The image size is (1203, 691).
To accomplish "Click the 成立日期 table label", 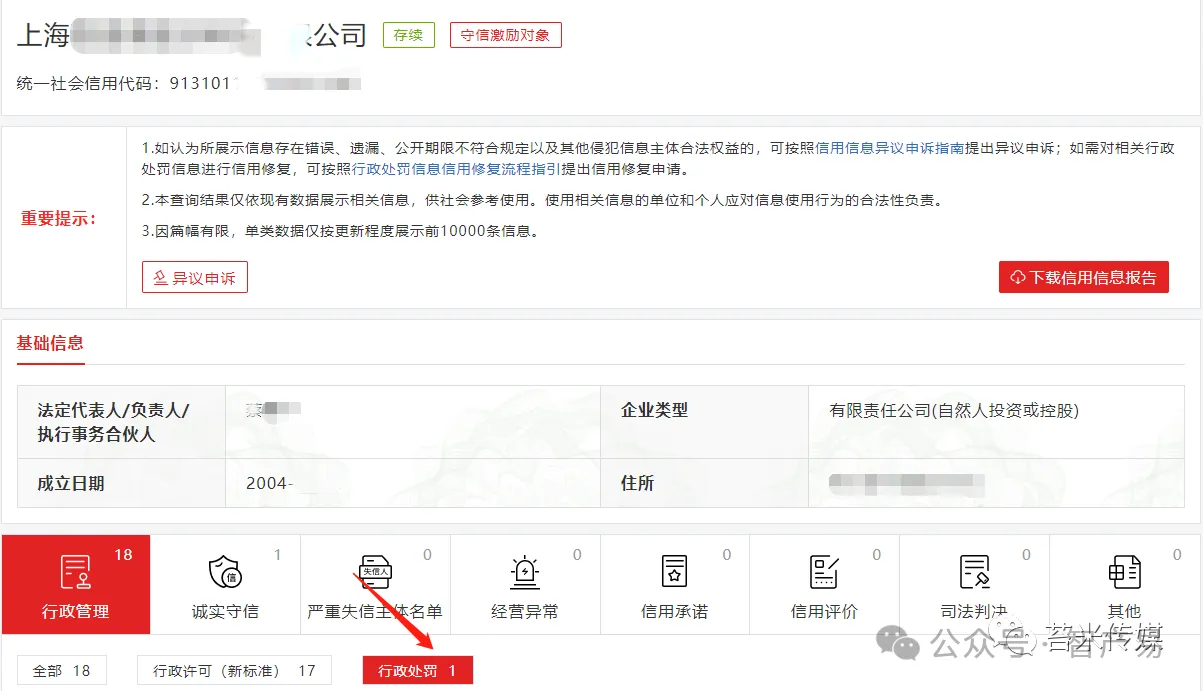I will pos(71,483).
